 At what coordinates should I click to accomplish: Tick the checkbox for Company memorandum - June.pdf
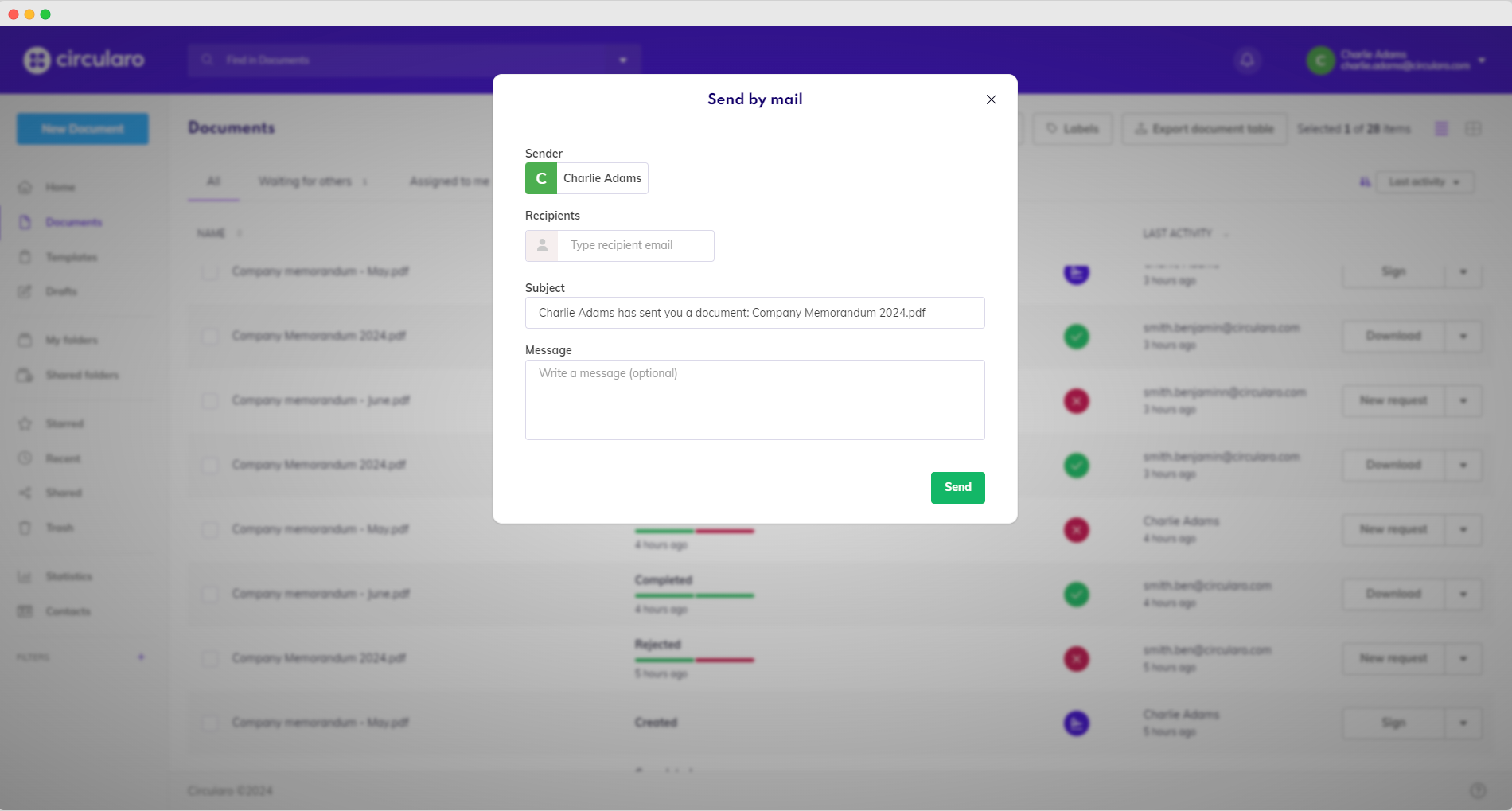(x=210, y=400)
